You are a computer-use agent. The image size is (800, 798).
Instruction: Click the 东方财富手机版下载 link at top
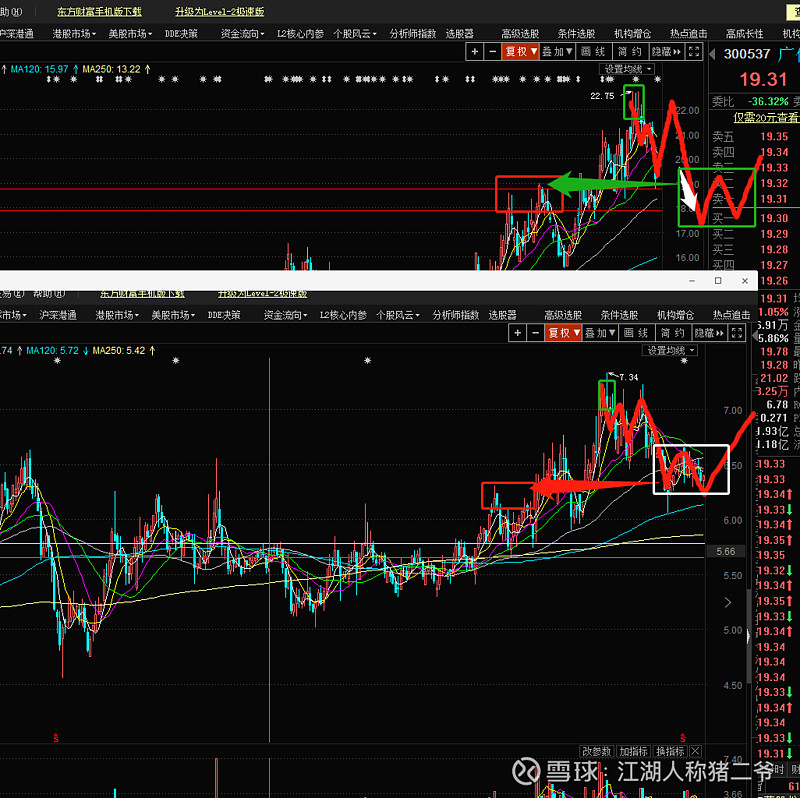(99, 12)
